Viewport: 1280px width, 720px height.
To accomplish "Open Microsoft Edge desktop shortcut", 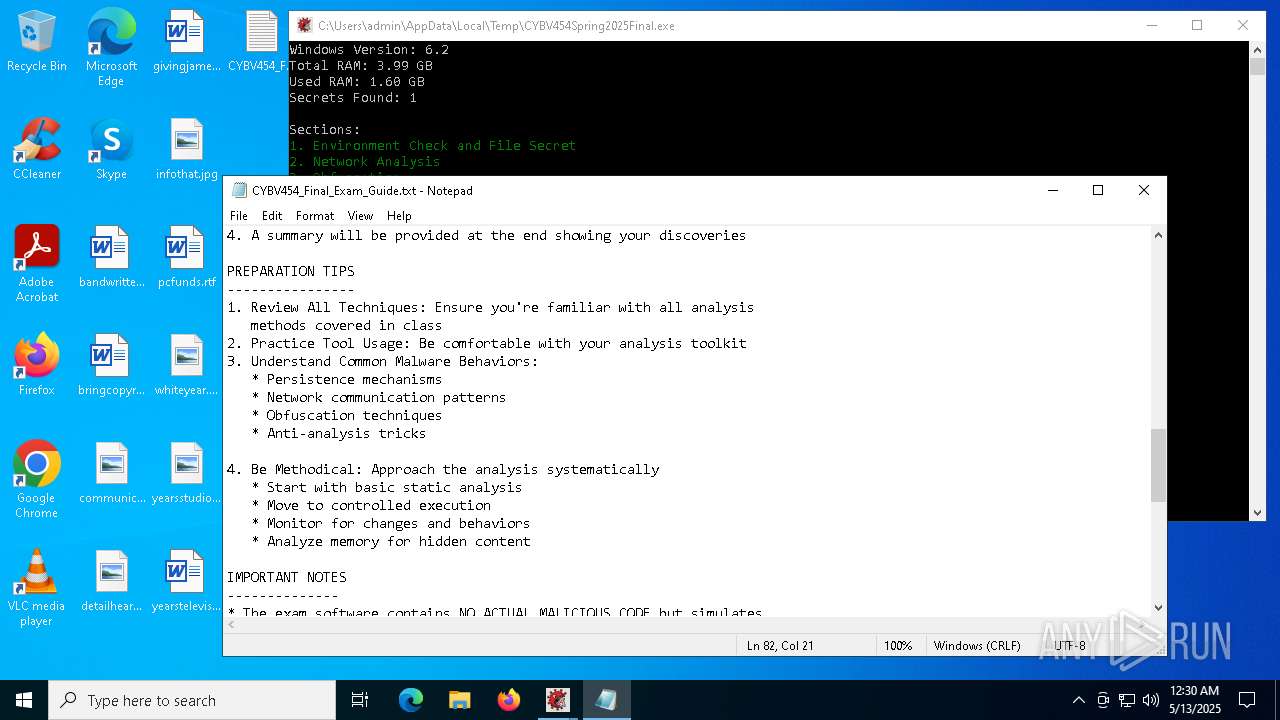I will 111,48.
